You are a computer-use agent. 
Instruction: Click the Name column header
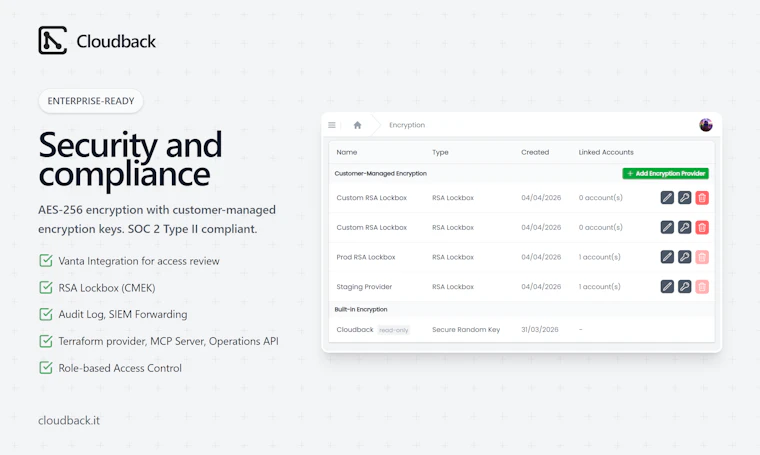tap(347, 152)
